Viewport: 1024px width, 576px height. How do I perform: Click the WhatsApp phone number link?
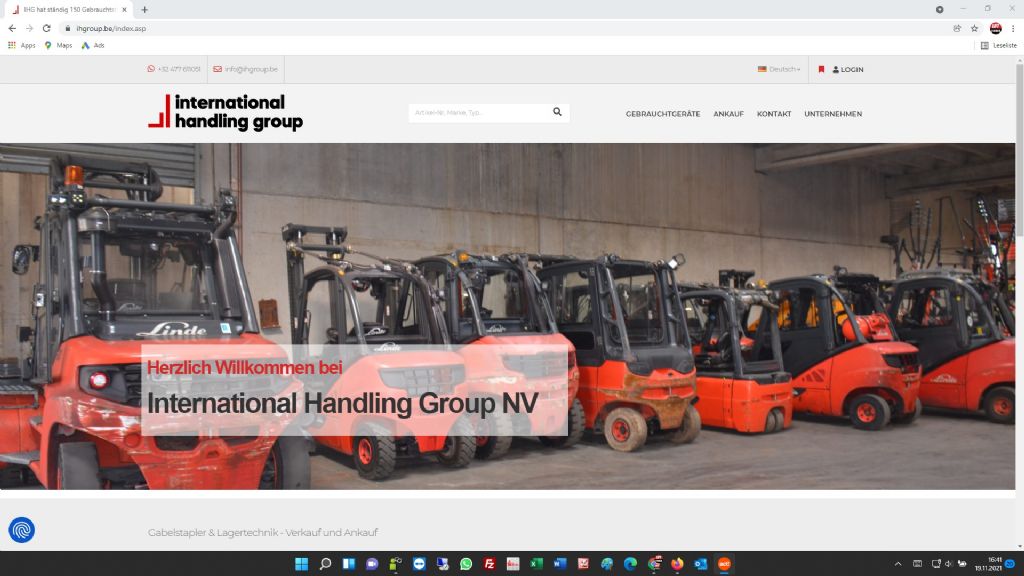point(174,69)
